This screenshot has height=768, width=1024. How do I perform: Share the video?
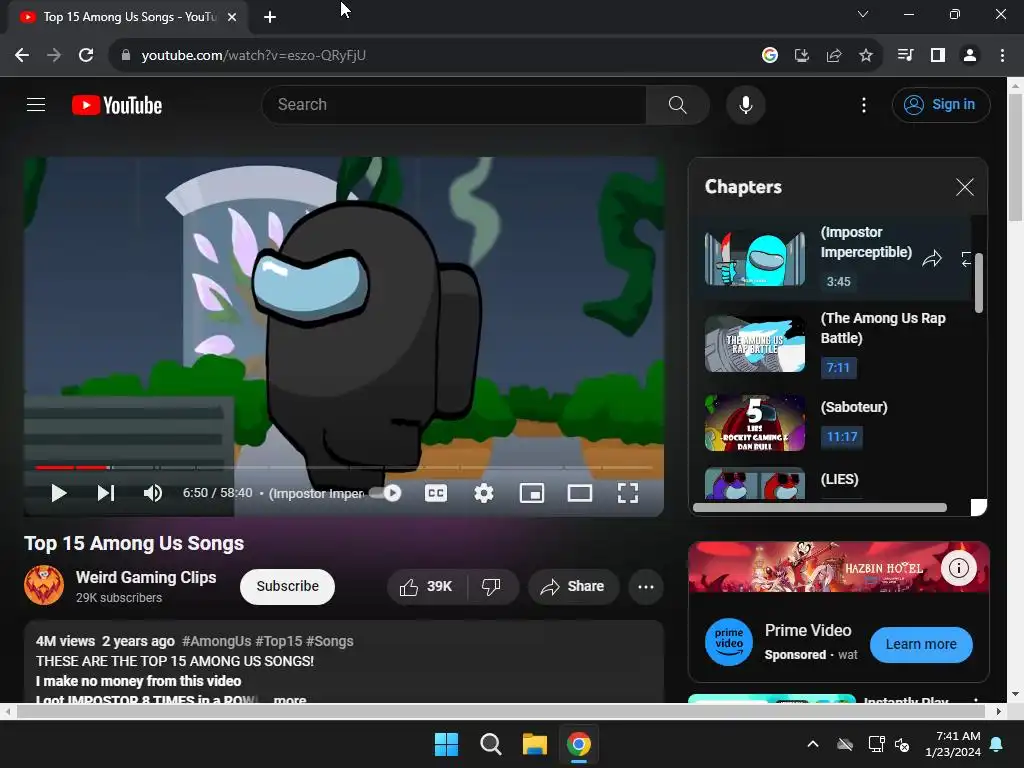pos(573,586)
